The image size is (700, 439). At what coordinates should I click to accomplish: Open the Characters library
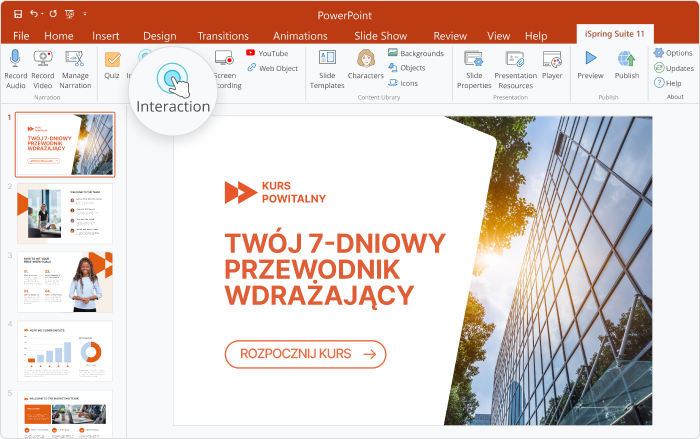click(x=366, y=65)
